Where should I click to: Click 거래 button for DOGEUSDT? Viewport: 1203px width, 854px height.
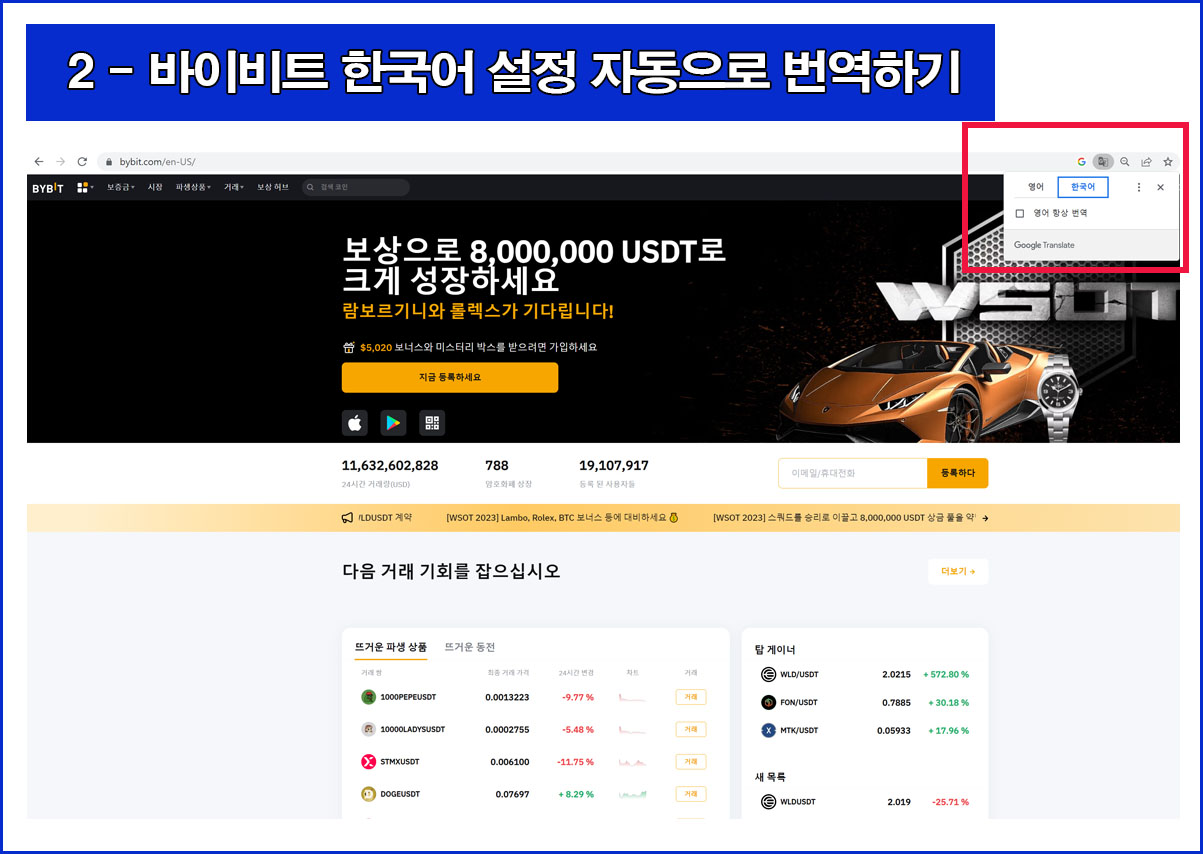691,794
